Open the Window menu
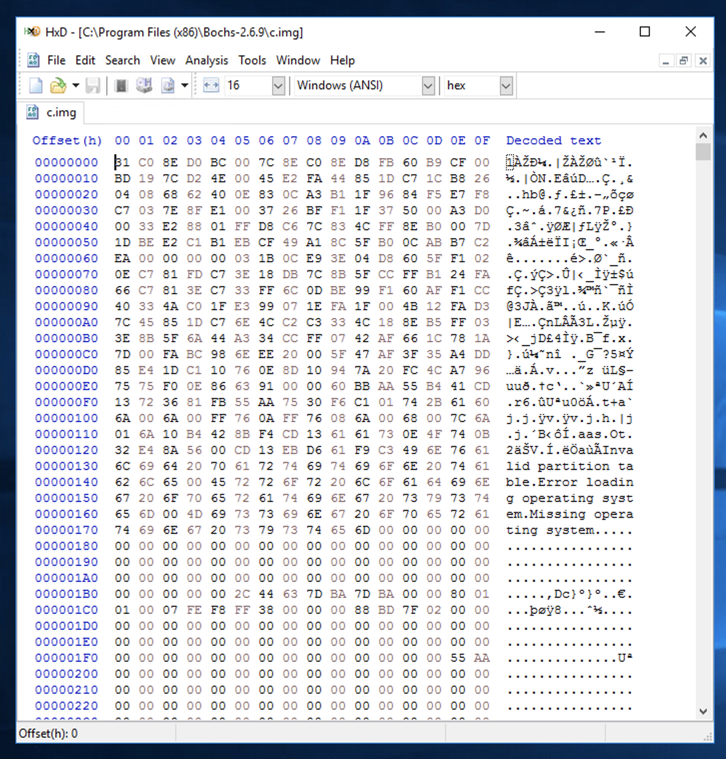The image size is (726, 759). click(x=298, y=61)
